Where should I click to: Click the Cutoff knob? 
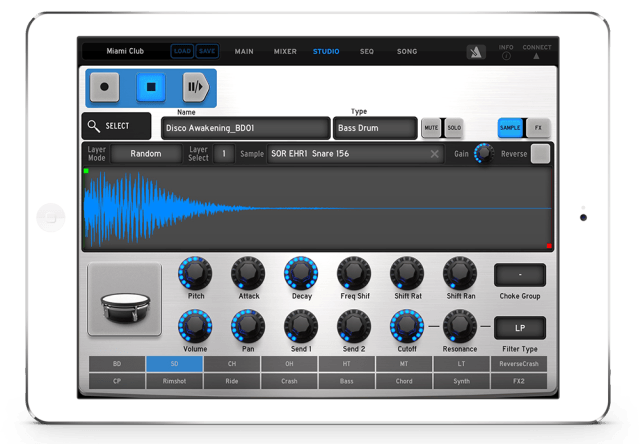coord(407,324)
